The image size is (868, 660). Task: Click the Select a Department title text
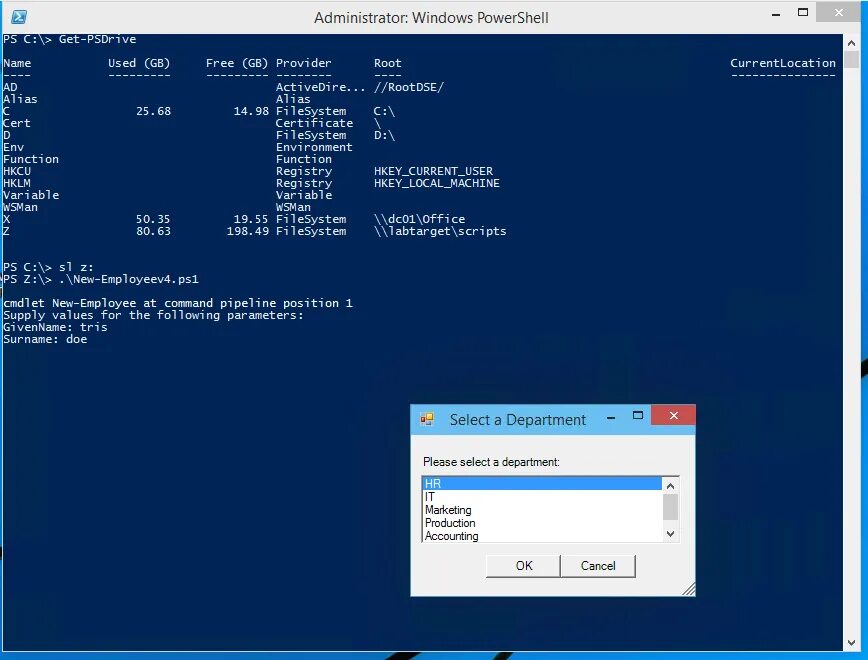coord(518,420)
